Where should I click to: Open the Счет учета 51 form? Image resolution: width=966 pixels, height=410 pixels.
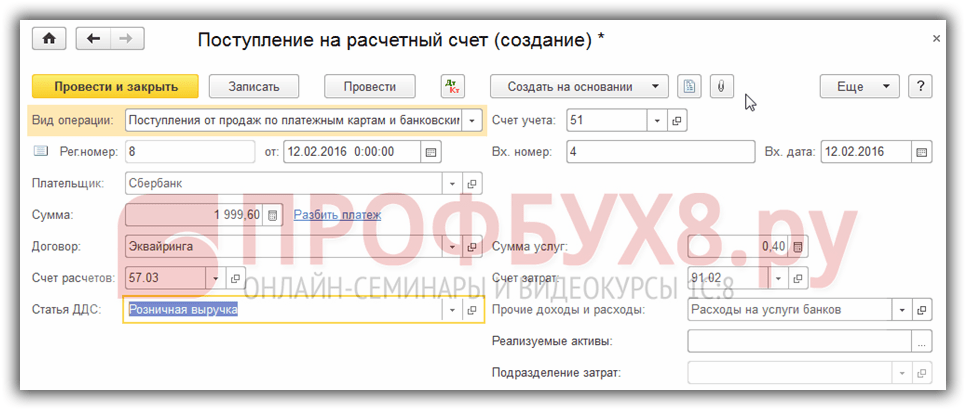(x=678, y=121)
